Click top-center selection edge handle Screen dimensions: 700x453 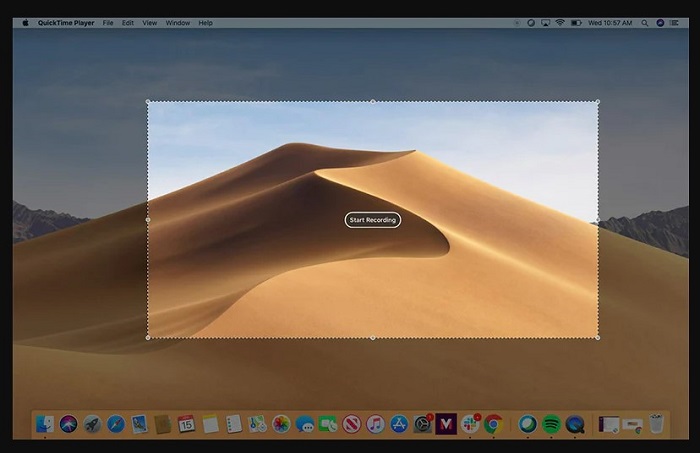(373, 102)
